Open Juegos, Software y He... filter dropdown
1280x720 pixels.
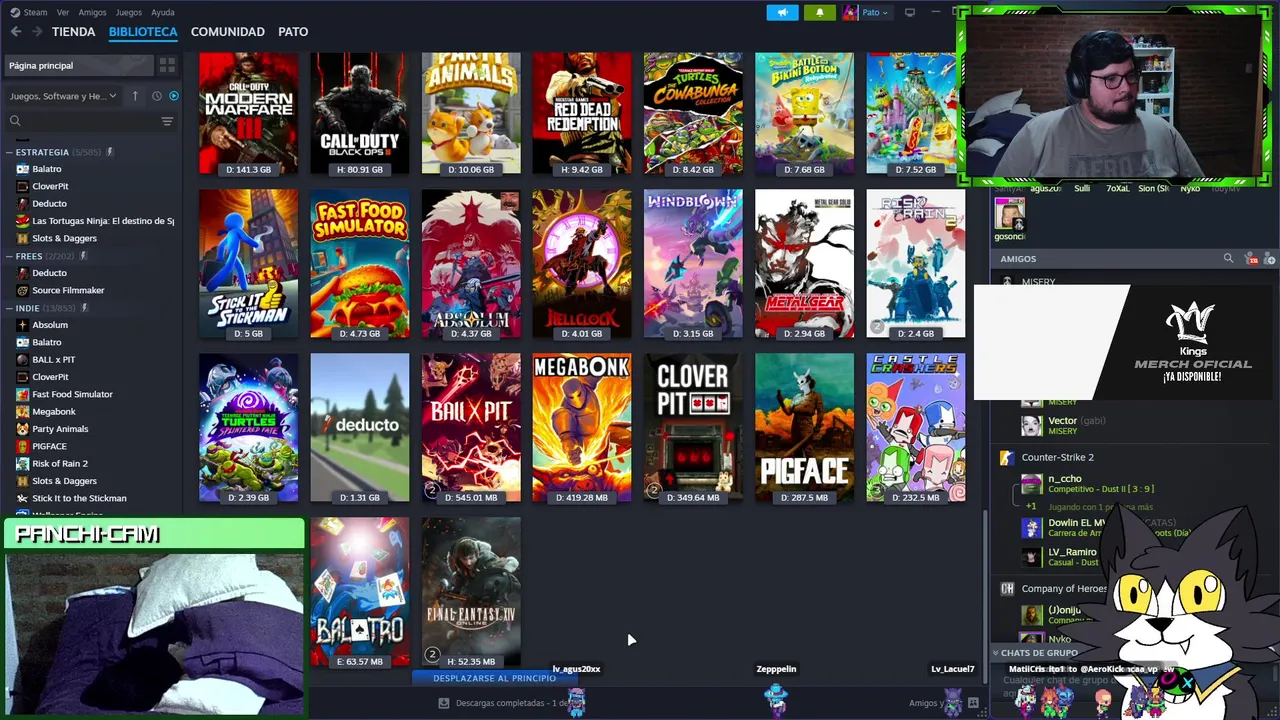pos(63,96)
